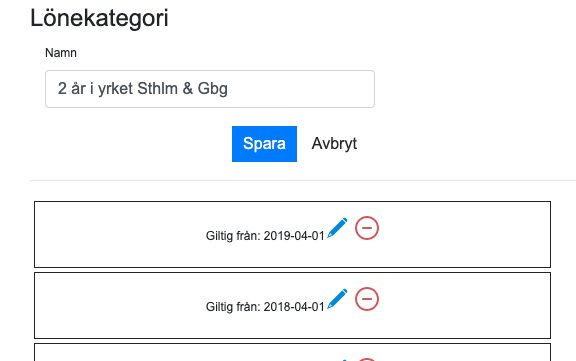The height and width of the screenshot is (361, 576).
Task: Delete the 2018-04-01 entry with red minus
Action: click(x=367, y=299)
